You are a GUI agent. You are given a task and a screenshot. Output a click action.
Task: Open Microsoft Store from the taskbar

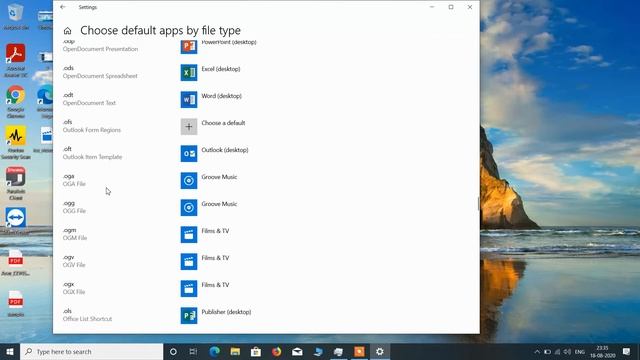(x=256, y=351)
